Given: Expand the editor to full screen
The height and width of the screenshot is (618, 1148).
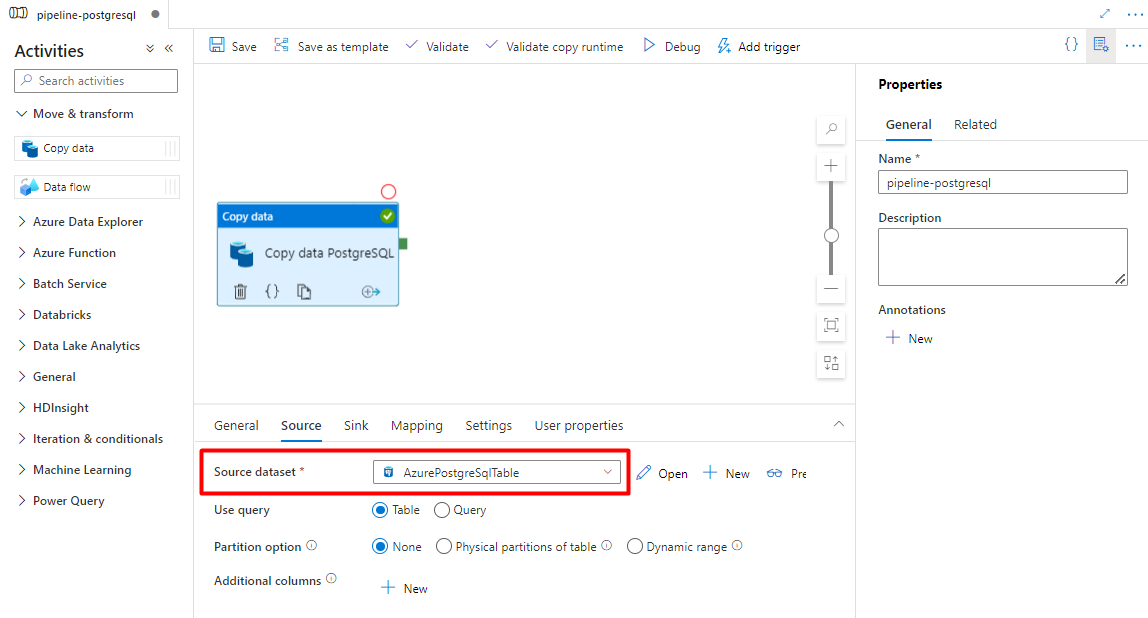Looking at the screenshot, I should tap(1105, 14).
